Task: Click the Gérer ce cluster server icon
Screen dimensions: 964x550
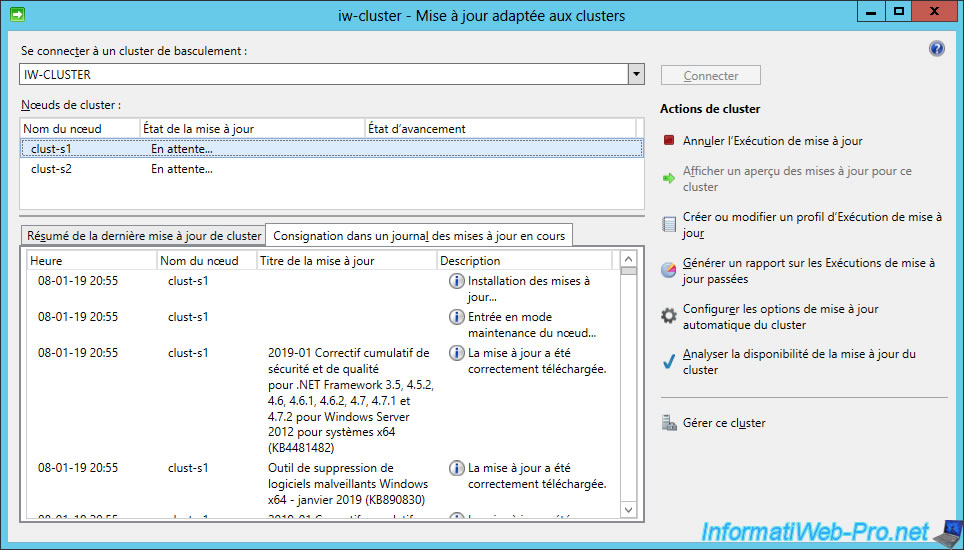Action: pos(669,423)
